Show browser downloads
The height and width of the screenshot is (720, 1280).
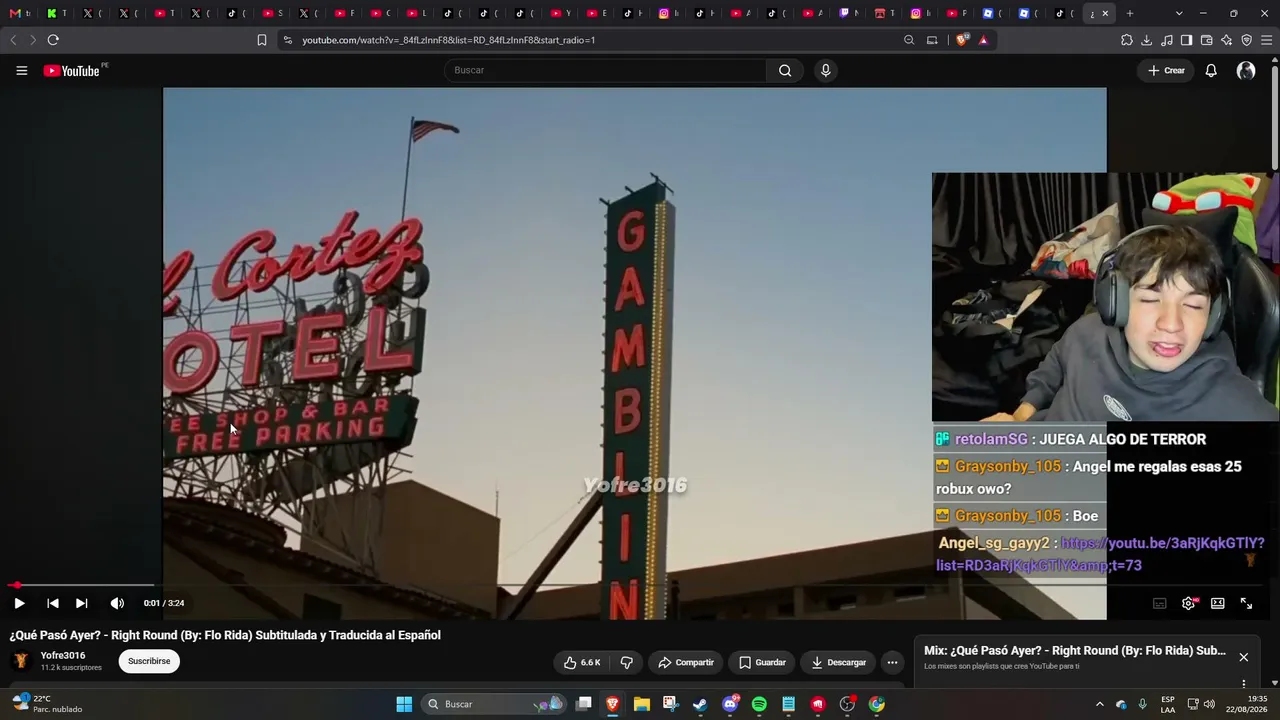pyautogui.click(x=1147, y=40)
